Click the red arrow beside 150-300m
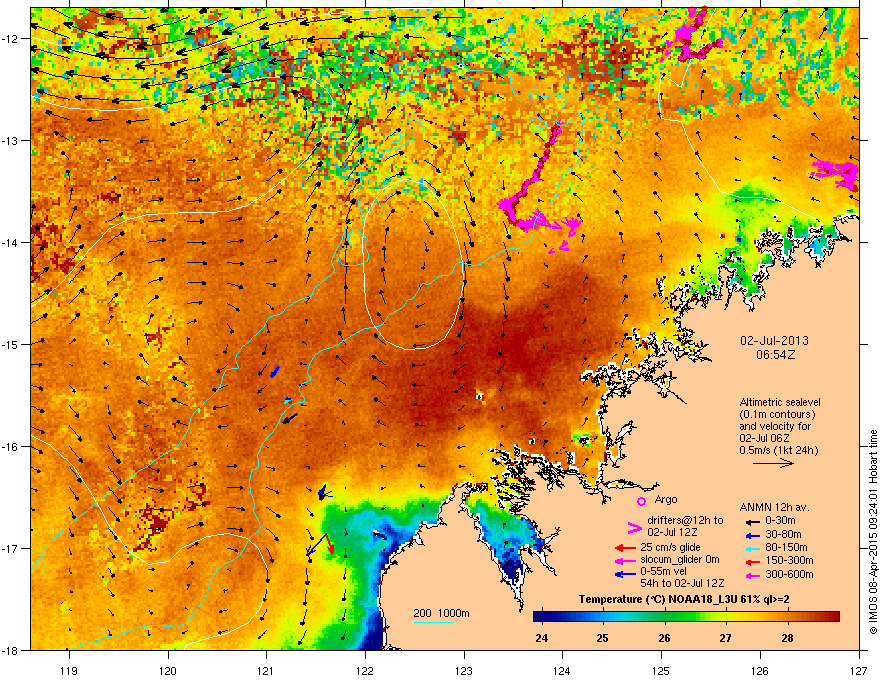Image resolution: width=880 pixels, height=680 pixels. [753, 560]
